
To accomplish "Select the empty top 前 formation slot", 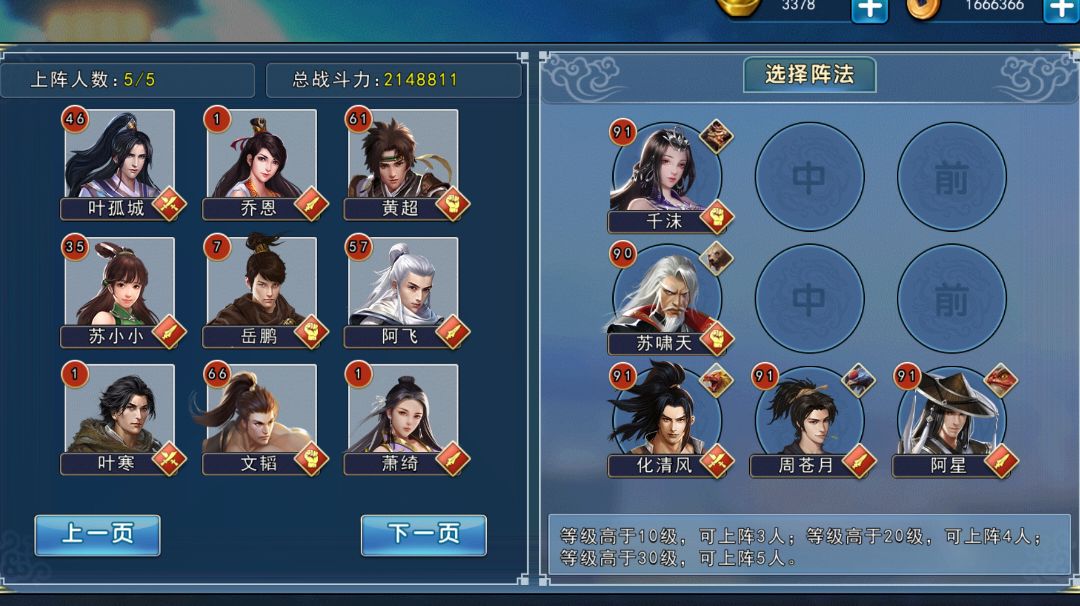I will pyautogui.click(x=951, y=177).
